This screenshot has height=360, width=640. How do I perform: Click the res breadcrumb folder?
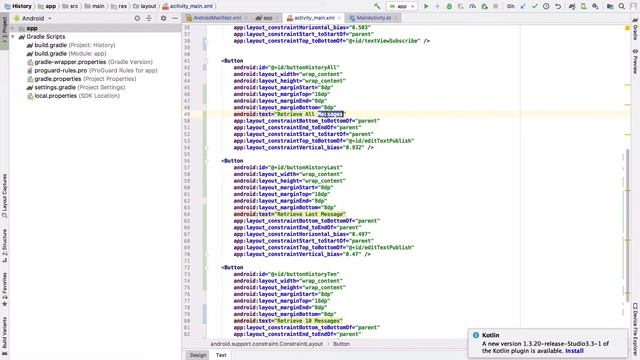[119, 6]
